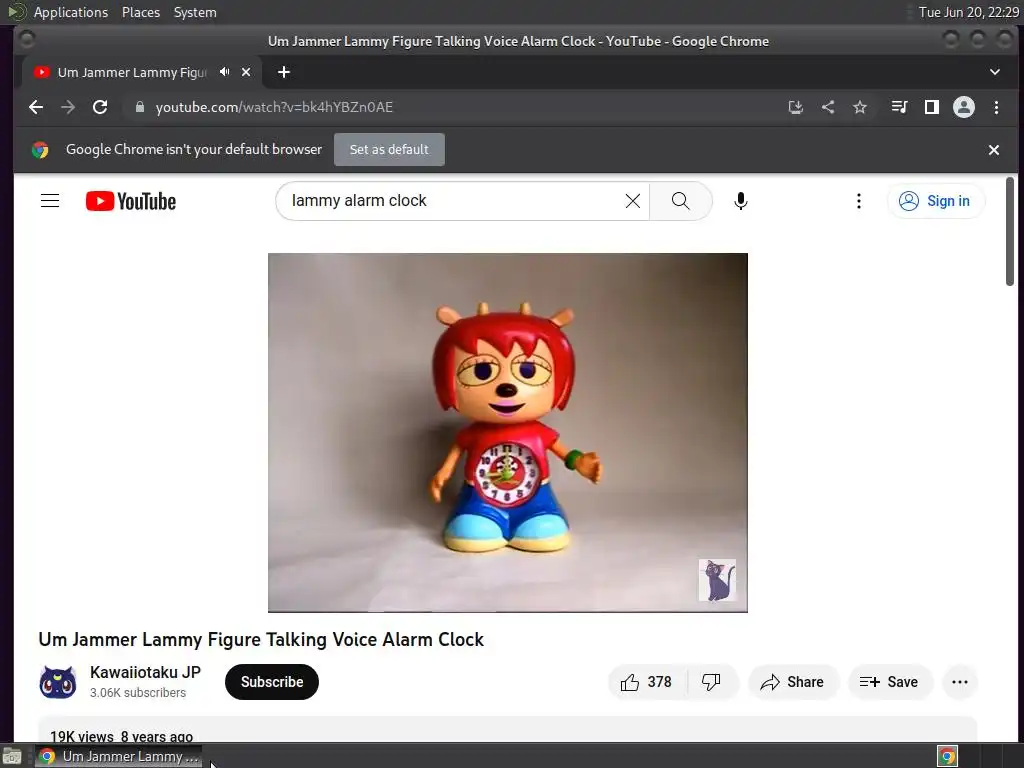Viewport: 1024px width, 768px height.
Task: Dislike this video
Action: point(712,682)
